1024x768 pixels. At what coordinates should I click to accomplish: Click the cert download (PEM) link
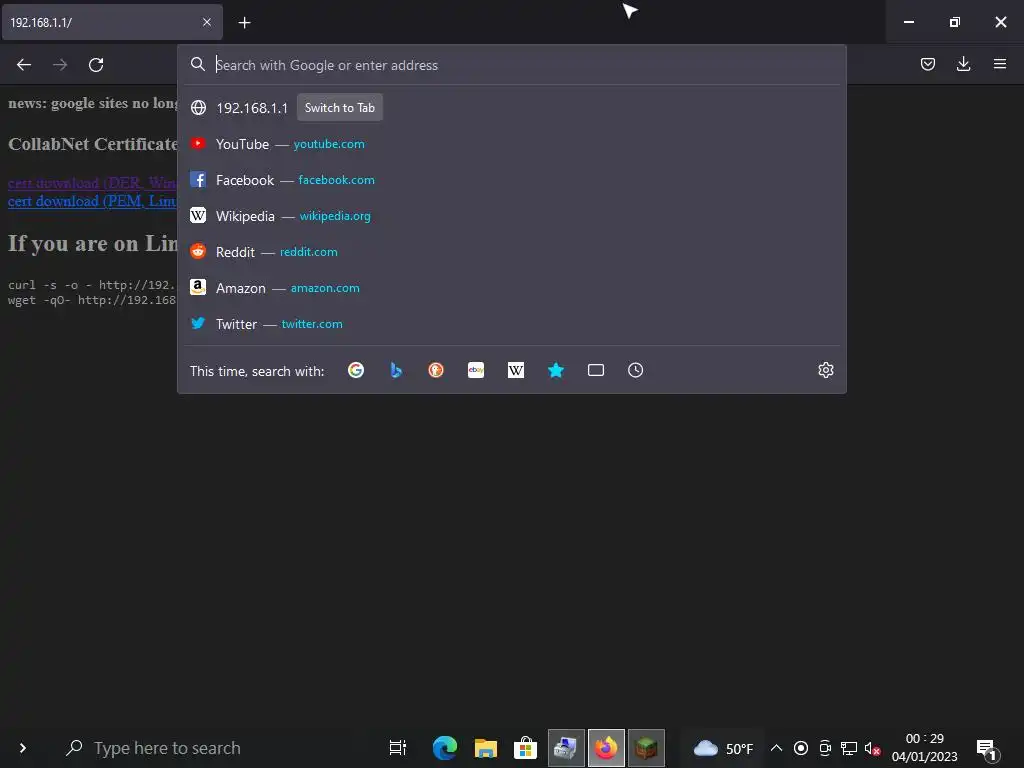[x=92, y=201]
